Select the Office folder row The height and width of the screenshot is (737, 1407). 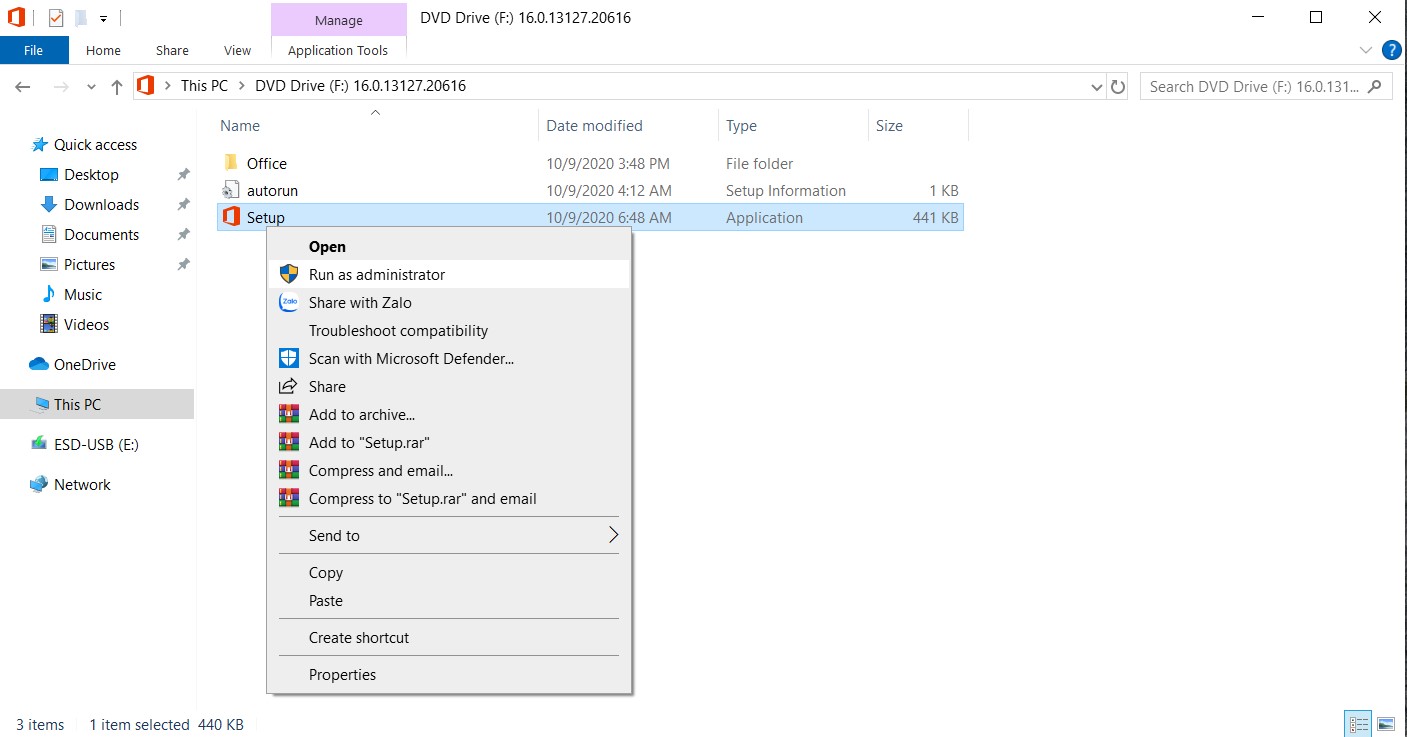tap(590, 164)
